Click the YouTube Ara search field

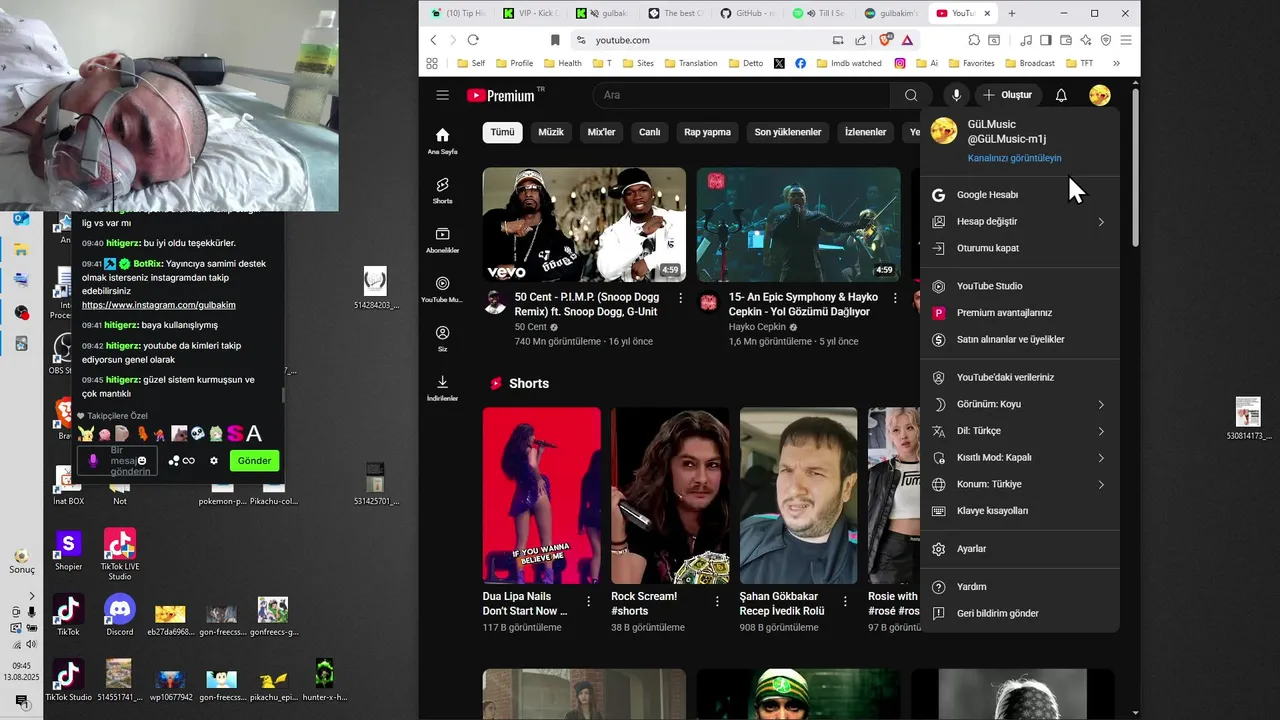point(740,95)
